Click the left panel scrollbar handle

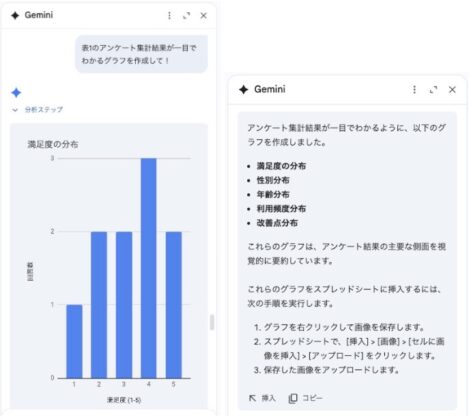click(x=212, y=322)
